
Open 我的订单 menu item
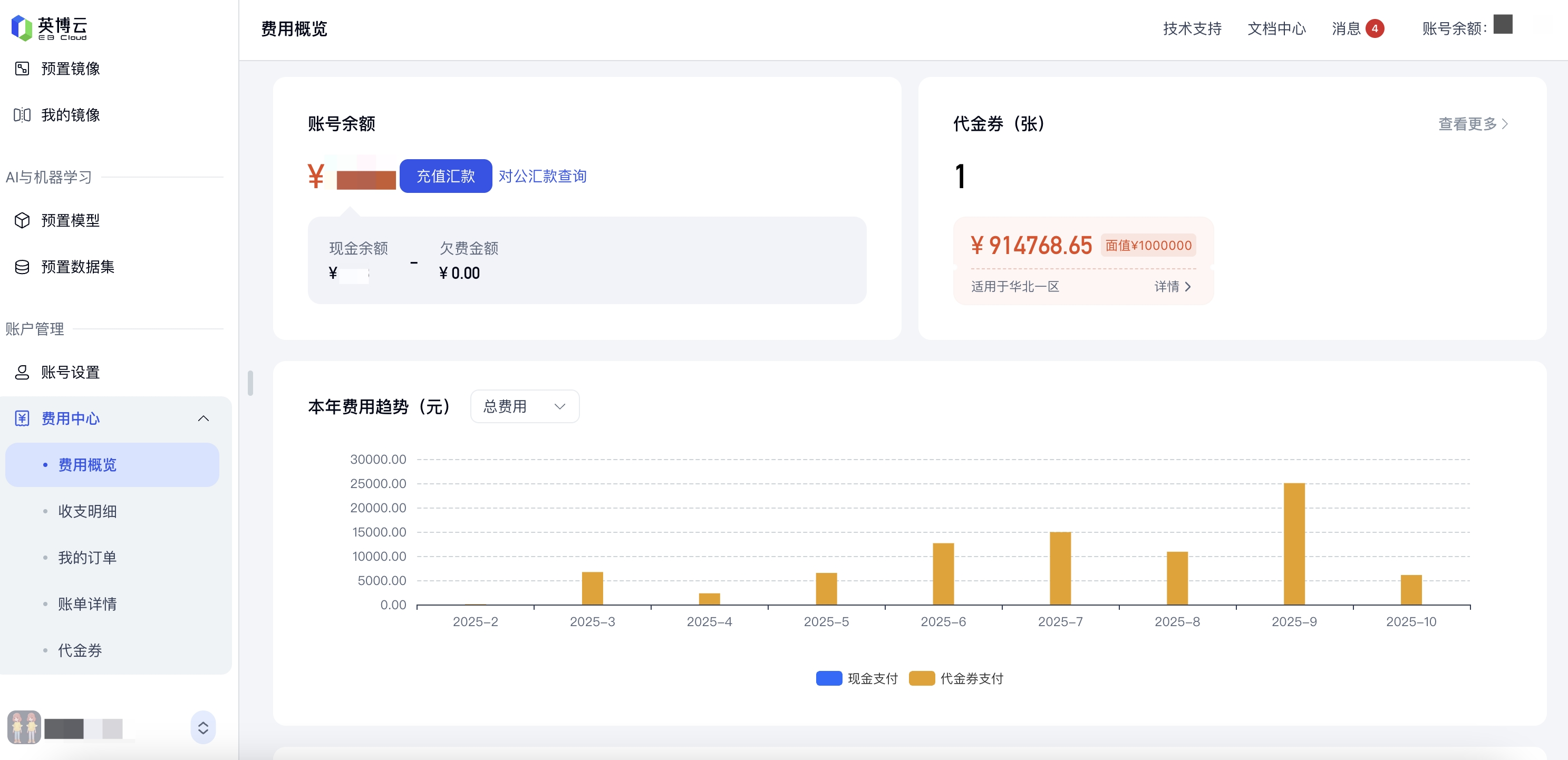pyautogui.click(x=87, y=558)
